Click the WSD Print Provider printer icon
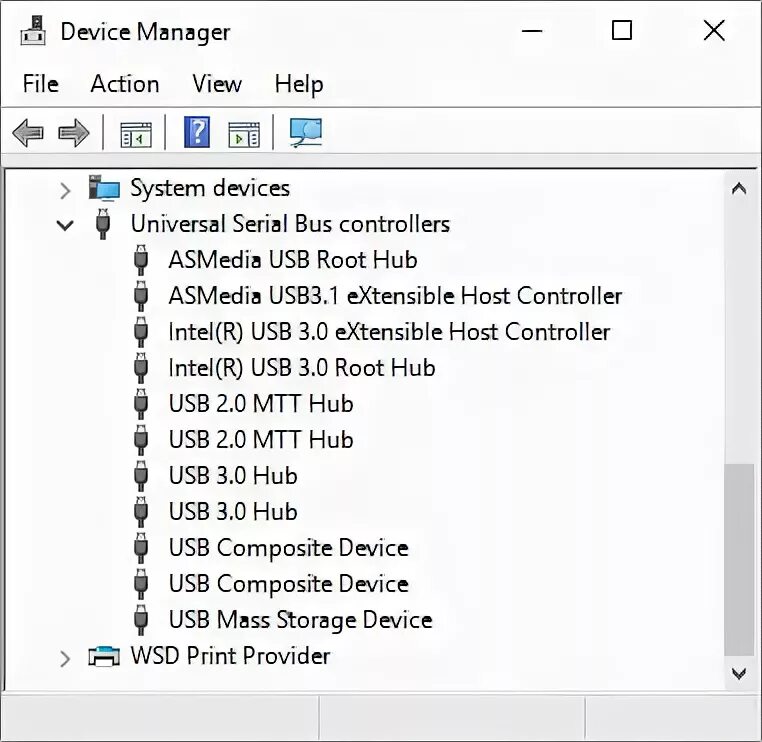This screenshot has width=762, height=742. click(x=103, y=657)
